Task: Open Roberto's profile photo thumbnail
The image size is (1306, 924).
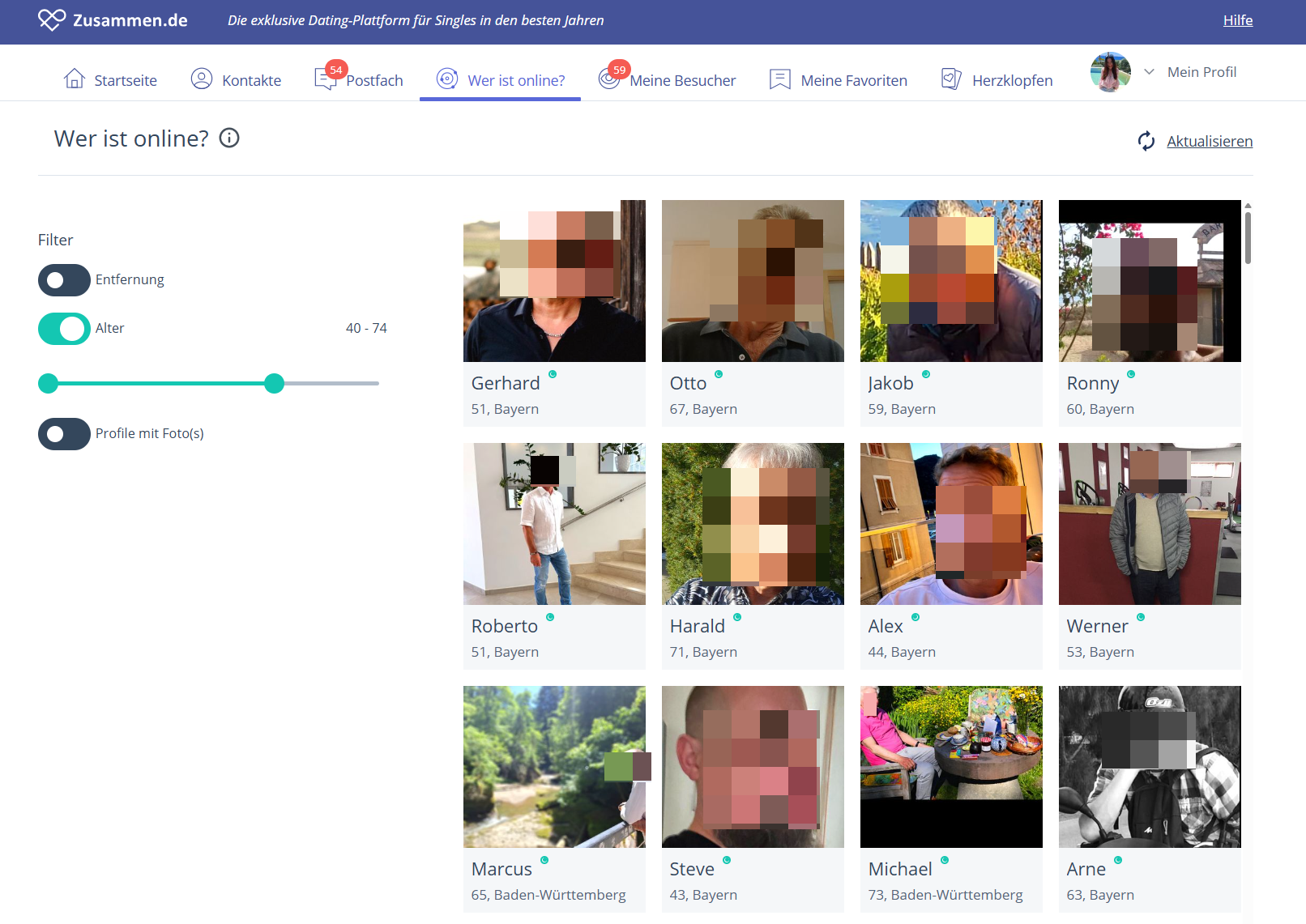Action: pos(554,524)
